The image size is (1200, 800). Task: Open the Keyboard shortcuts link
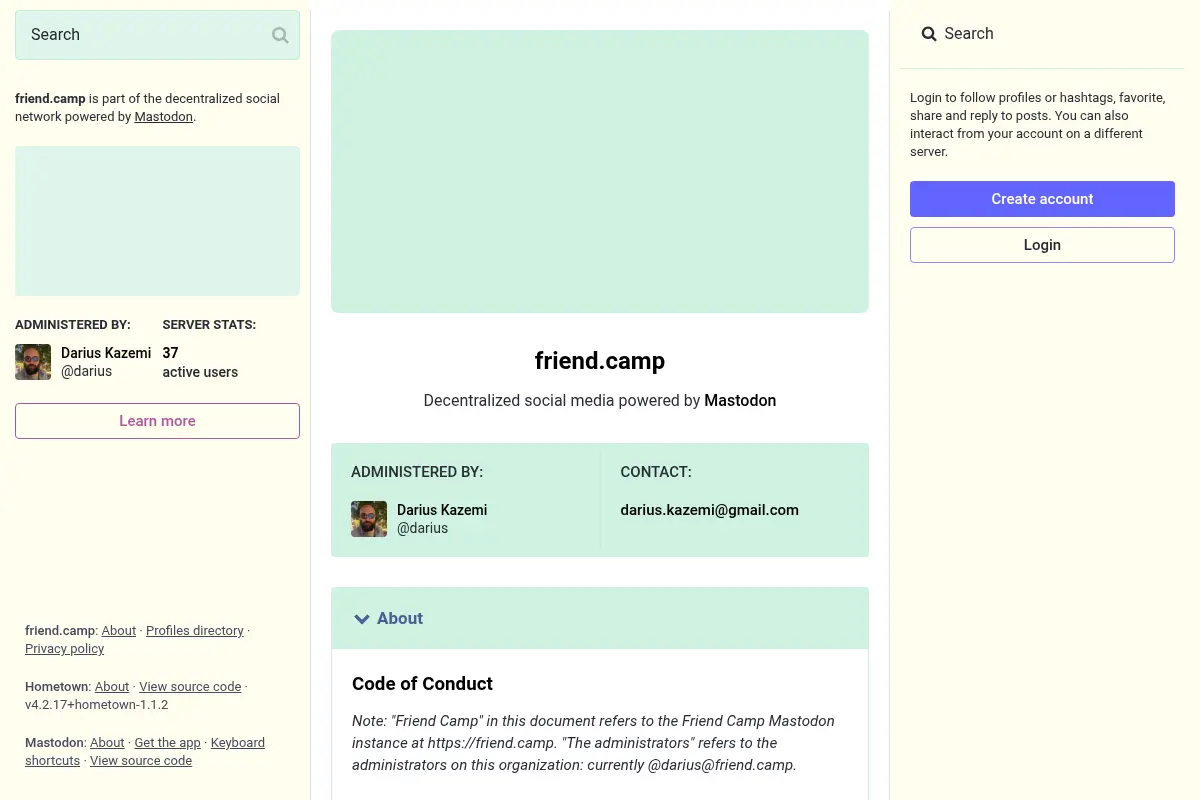tap(145, 752)
